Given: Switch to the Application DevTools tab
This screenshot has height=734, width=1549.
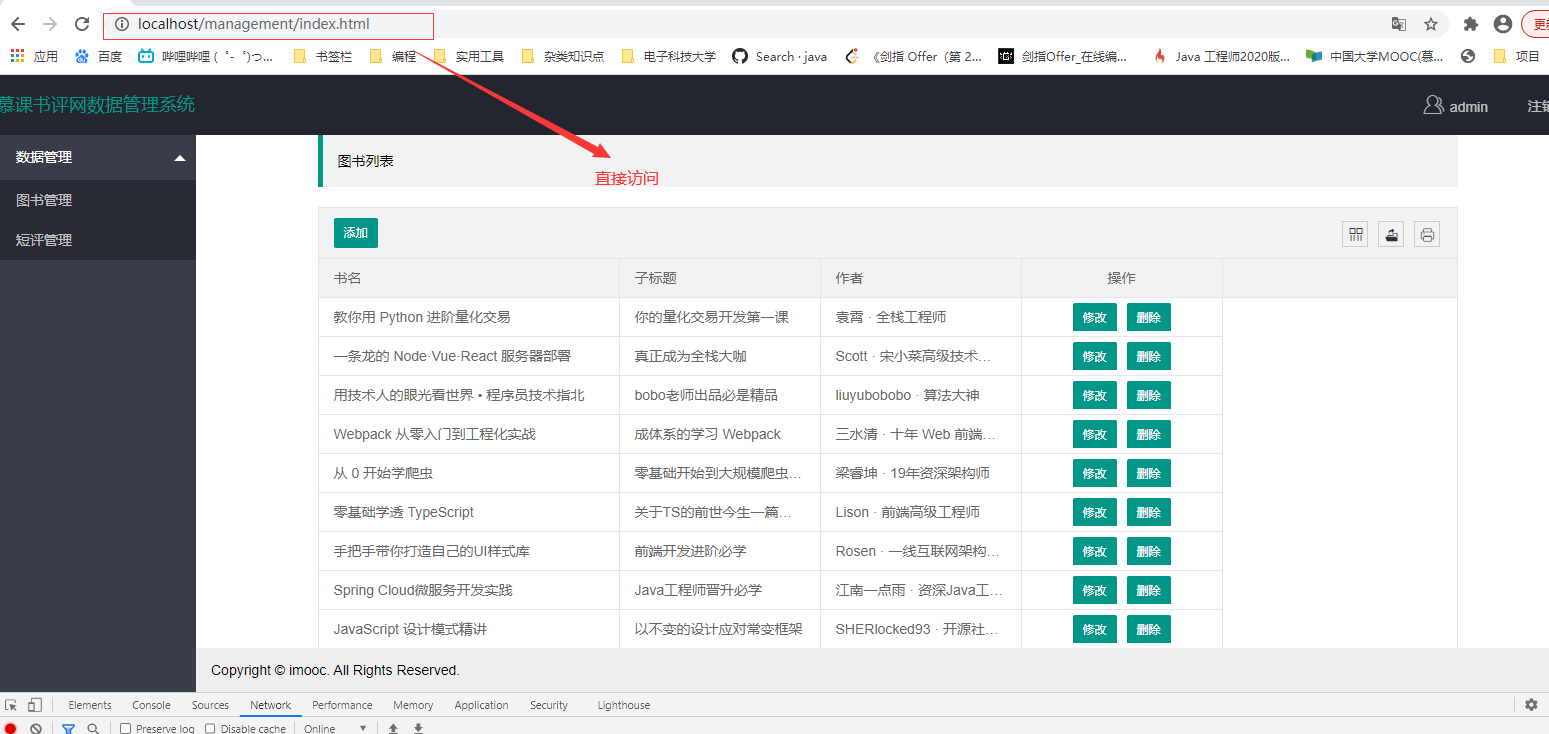Looking at the screenshot, I should coord(481,705).
